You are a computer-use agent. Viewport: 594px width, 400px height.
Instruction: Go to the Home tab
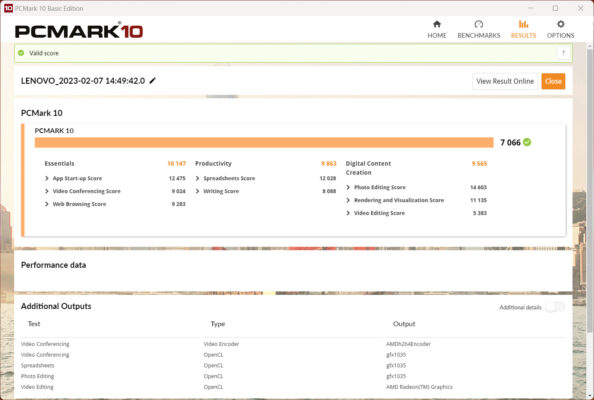point(437,30)
